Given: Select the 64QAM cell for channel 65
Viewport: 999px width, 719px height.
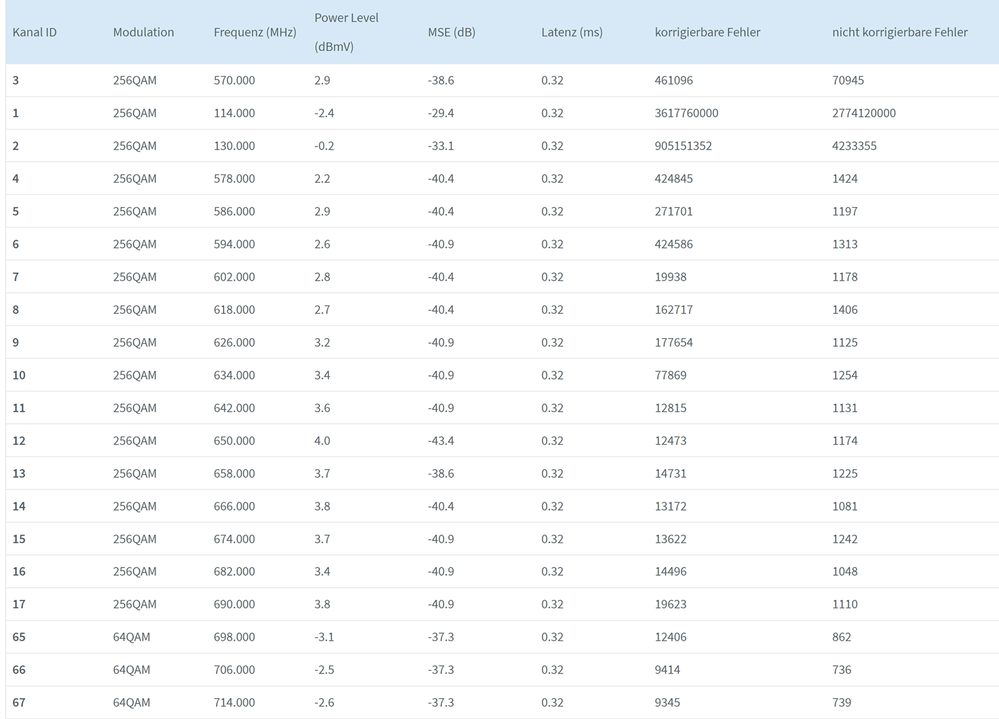Looking at the screenshot, I should coord(131,637).
